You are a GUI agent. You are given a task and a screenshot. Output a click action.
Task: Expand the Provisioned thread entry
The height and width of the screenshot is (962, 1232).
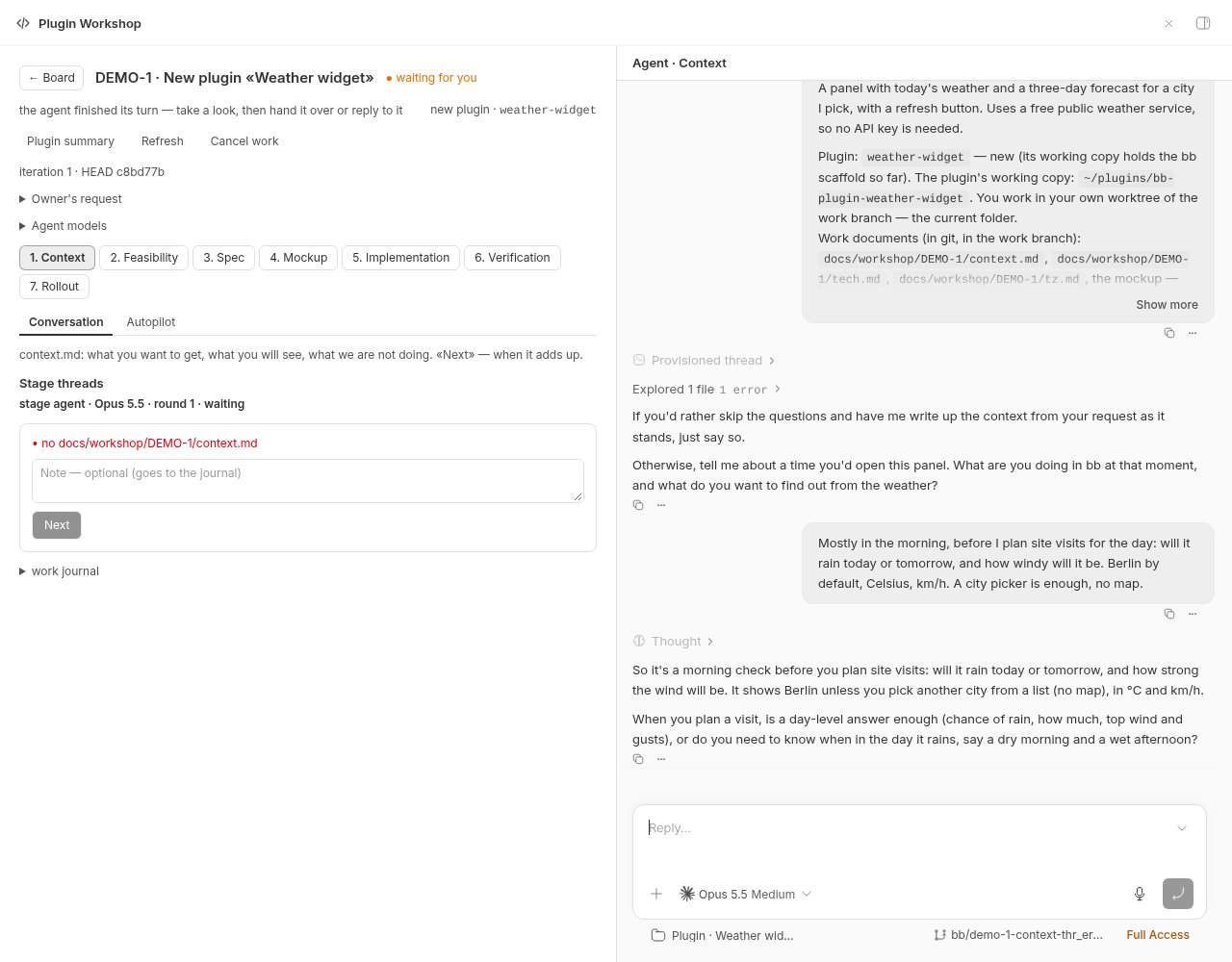(705, 361)
